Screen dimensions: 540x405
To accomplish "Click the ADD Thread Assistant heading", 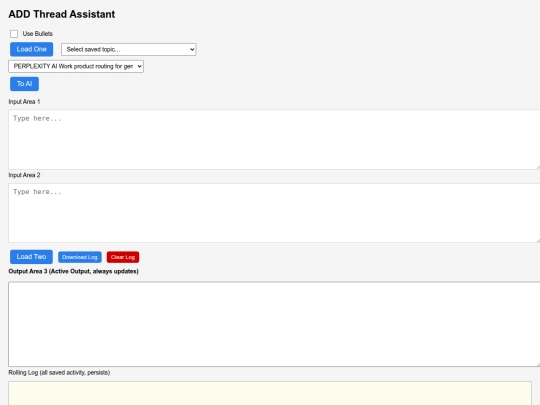I will [62, 14].
